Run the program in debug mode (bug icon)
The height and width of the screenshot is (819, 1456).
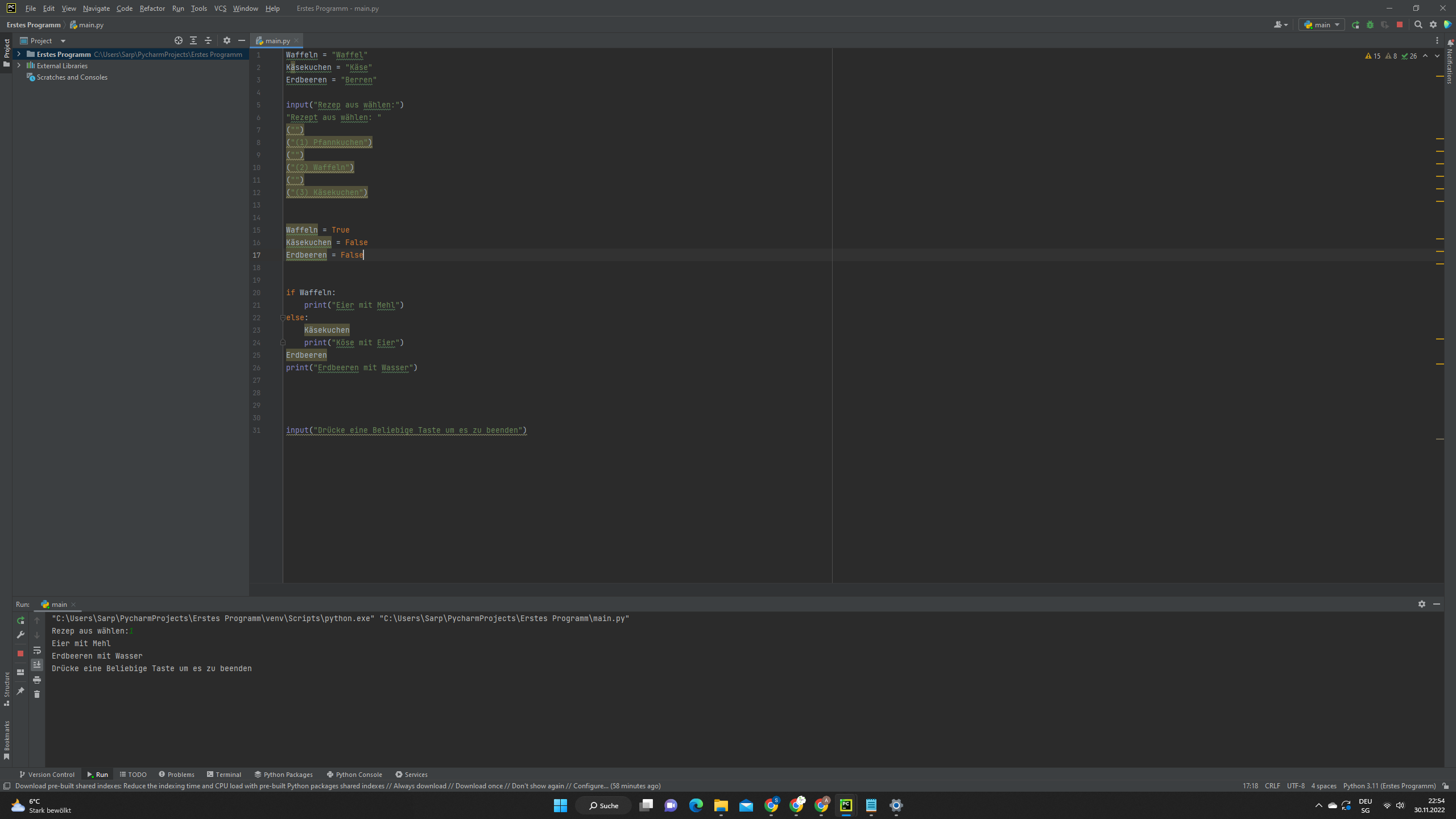coord(1370,24)
